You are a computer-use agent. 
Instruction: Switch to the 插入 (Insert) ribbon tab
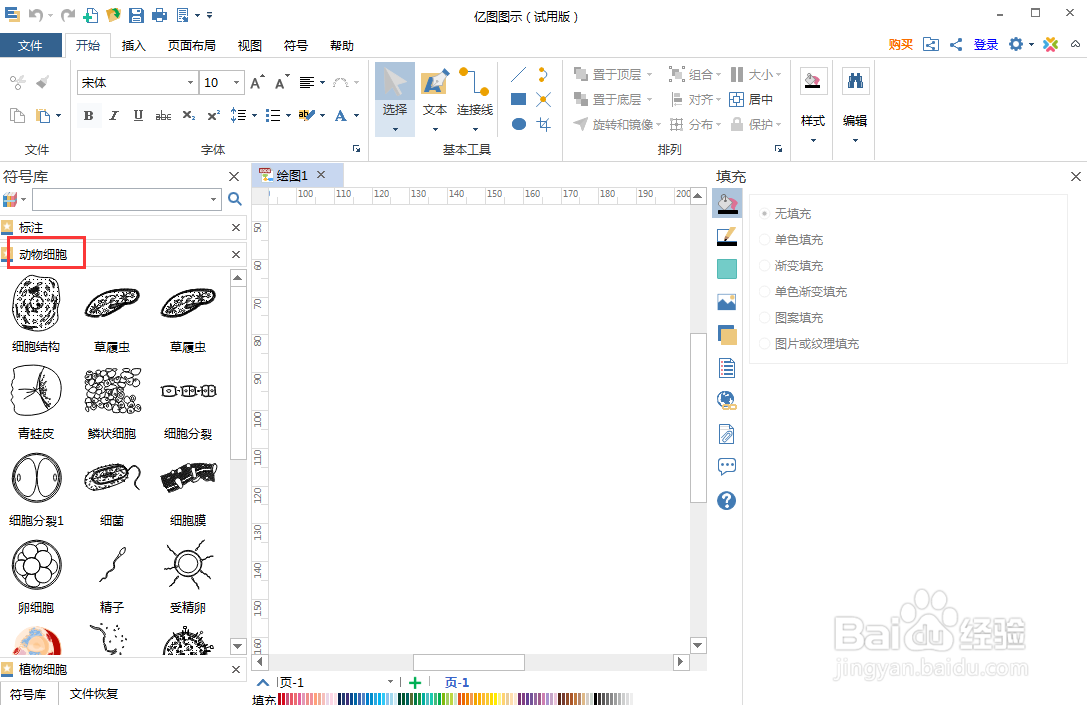(x=134, y=45)
